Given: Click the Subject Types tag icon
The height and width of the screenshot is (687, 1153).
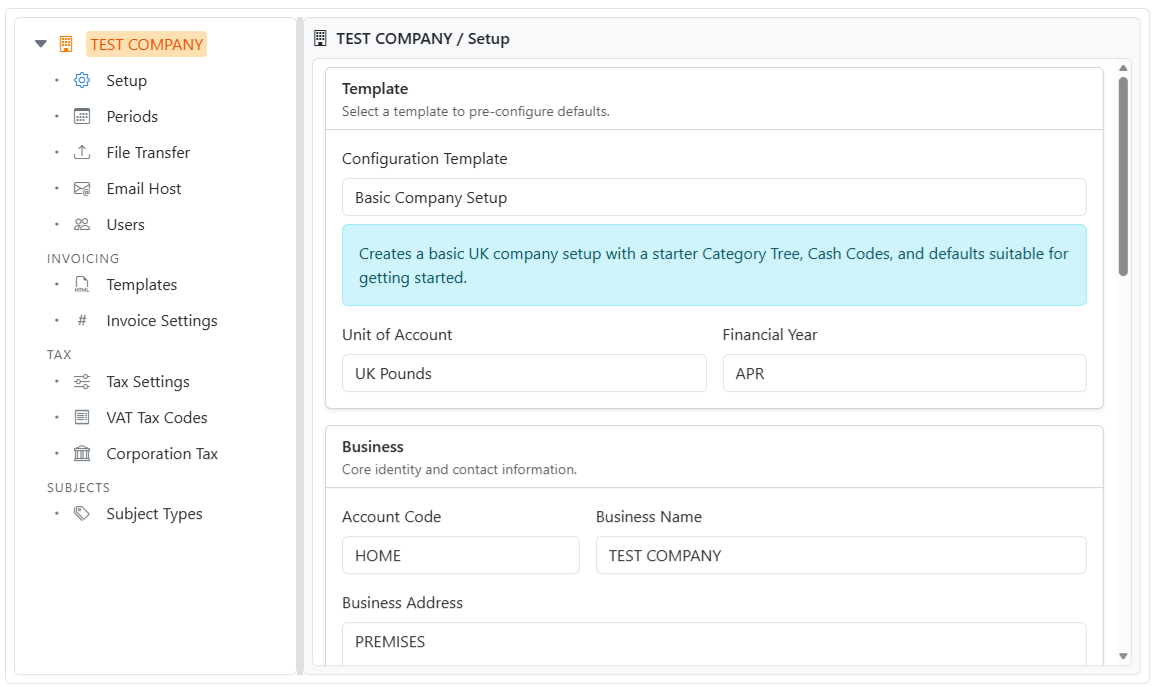Looking at the screenshot, I should 82,513.
